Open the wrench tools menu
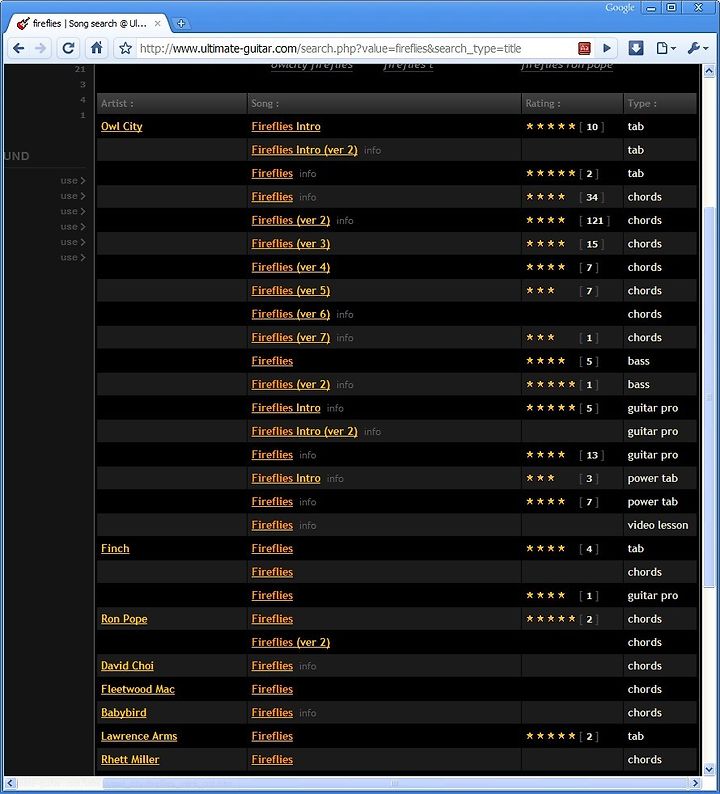This screenshot has height=794, width=720. 698,49
